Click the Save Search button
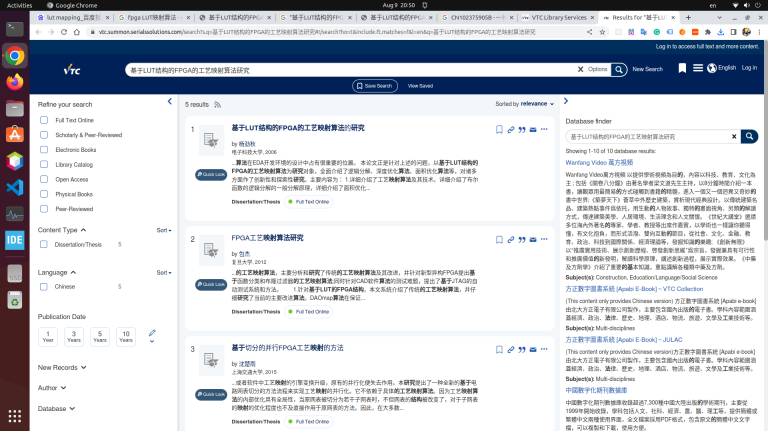768x431 pixels. tap(374, 86)
